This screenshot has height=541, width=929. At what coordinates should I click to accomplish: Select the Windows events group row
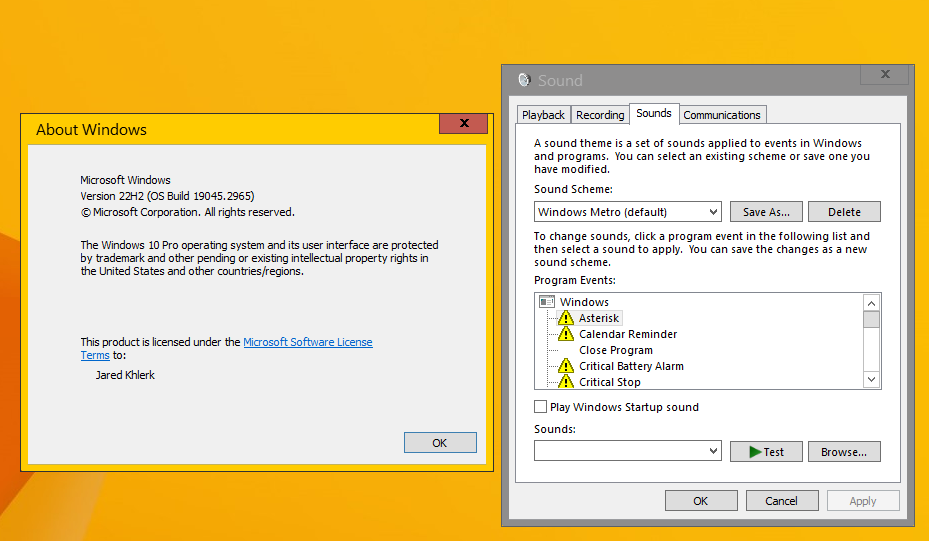pos(584,302)
